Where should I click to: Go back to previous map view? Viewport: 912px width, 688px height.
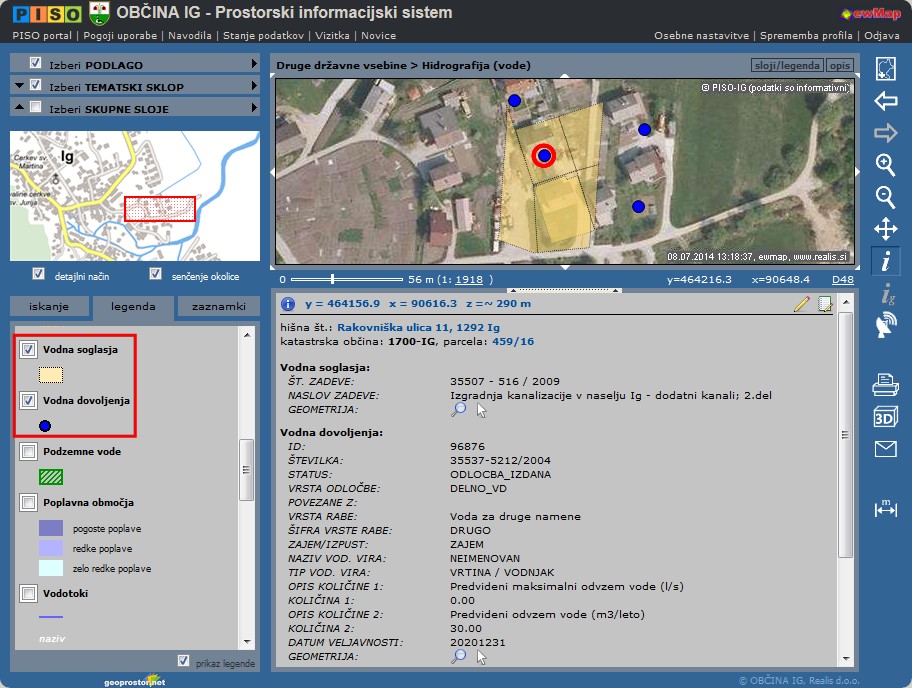click(x=885, y=101)
